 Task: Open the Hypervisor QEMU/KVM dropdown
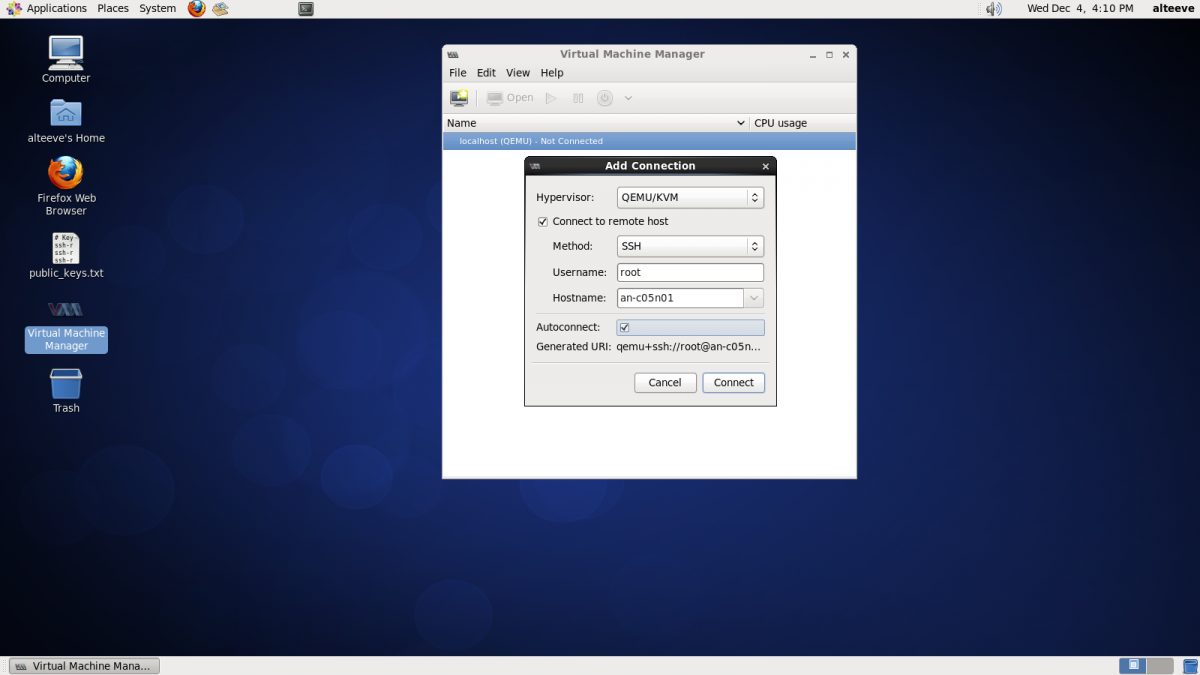[690, 198]
